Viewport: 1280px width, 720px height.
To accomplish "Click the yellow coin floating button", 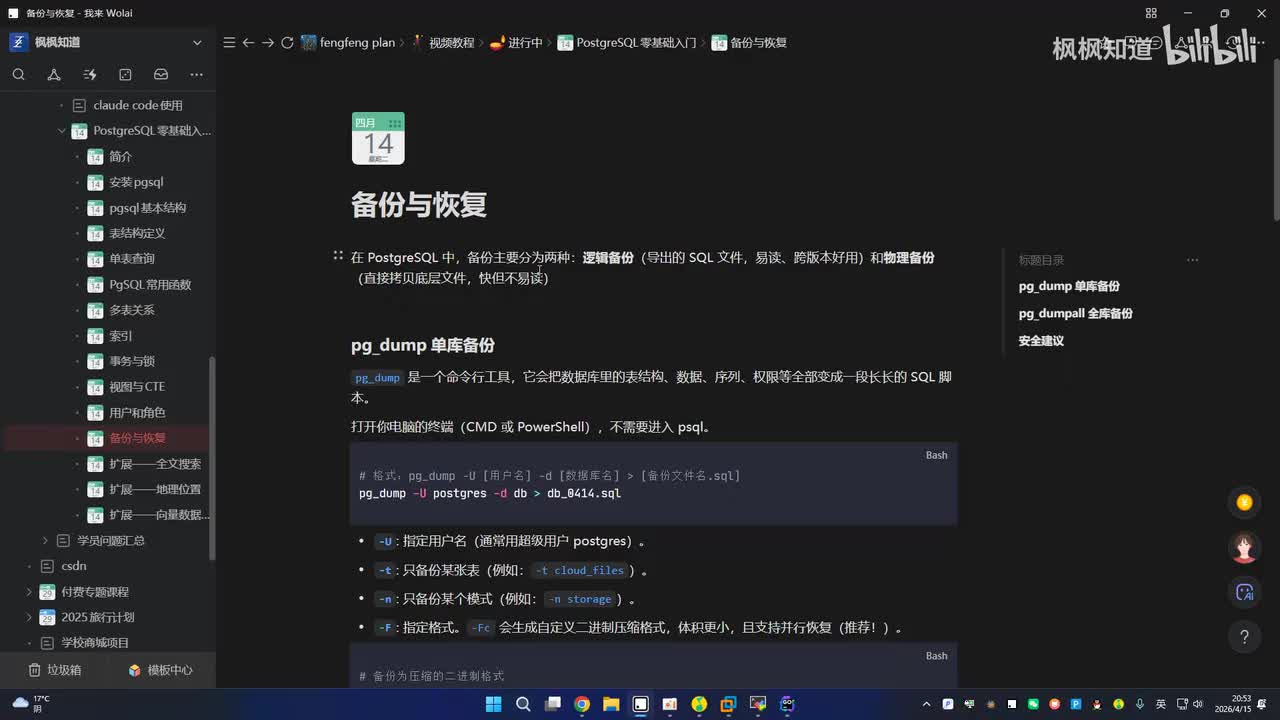I will 1244,503.
